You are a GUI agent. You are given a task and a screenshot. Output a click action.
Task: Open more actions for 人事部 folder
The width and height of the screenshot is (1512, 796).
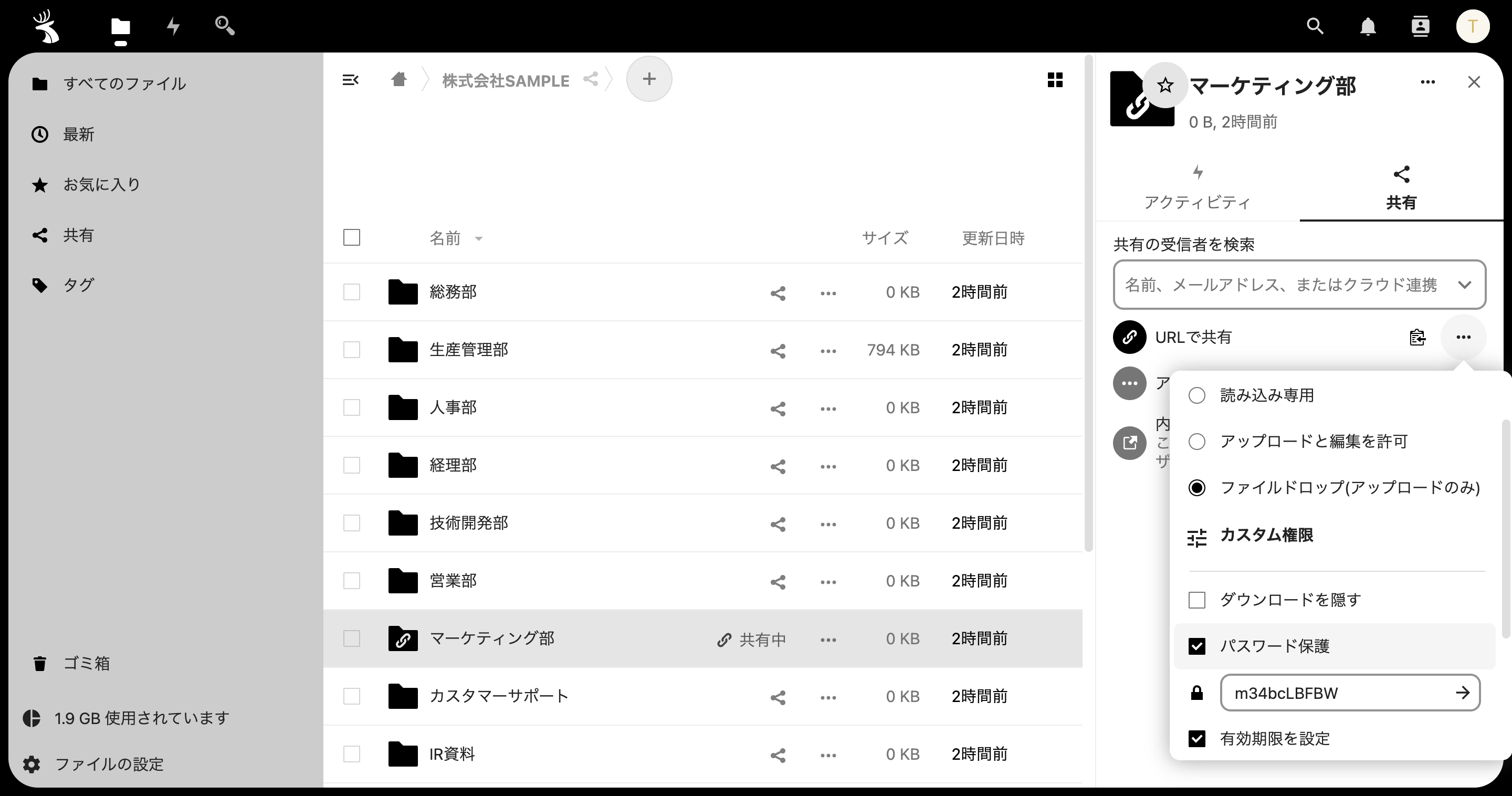827,408
